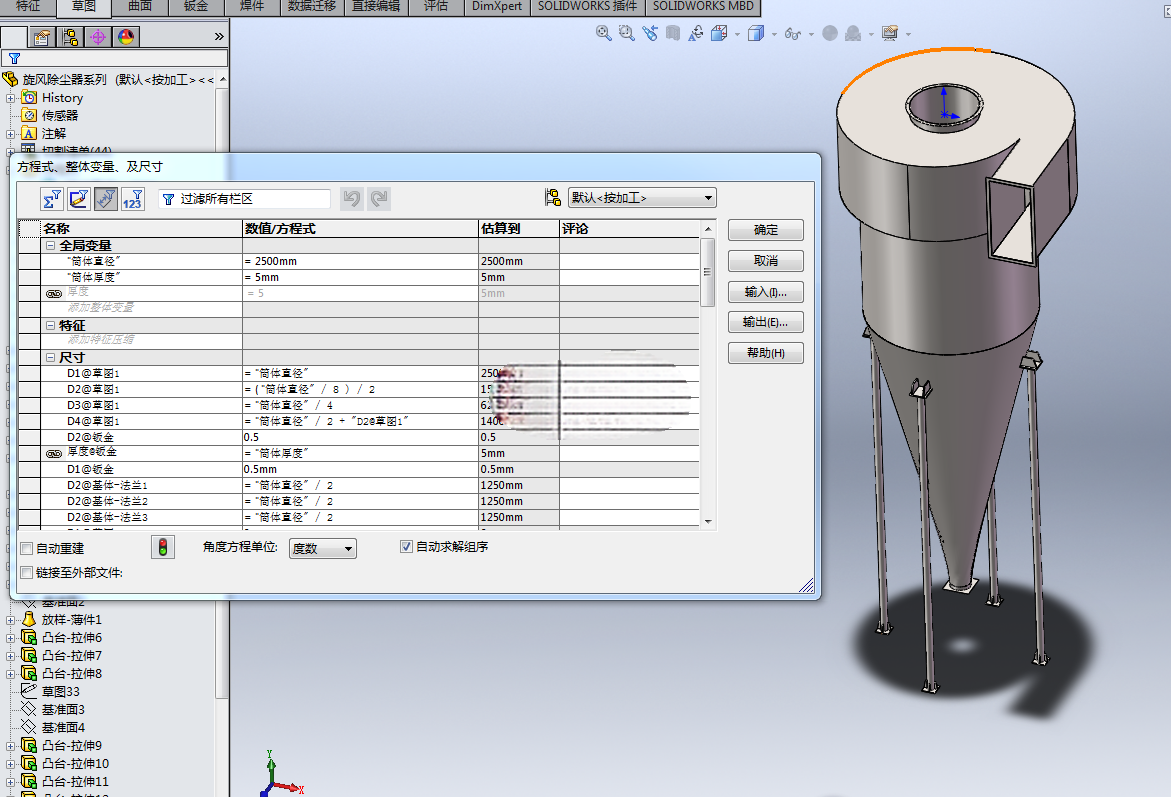This screenshot has width=1171, height=797.
Task: Select the Sketch equation view icon
Action: pyautogui.click(x=79, y=199)
